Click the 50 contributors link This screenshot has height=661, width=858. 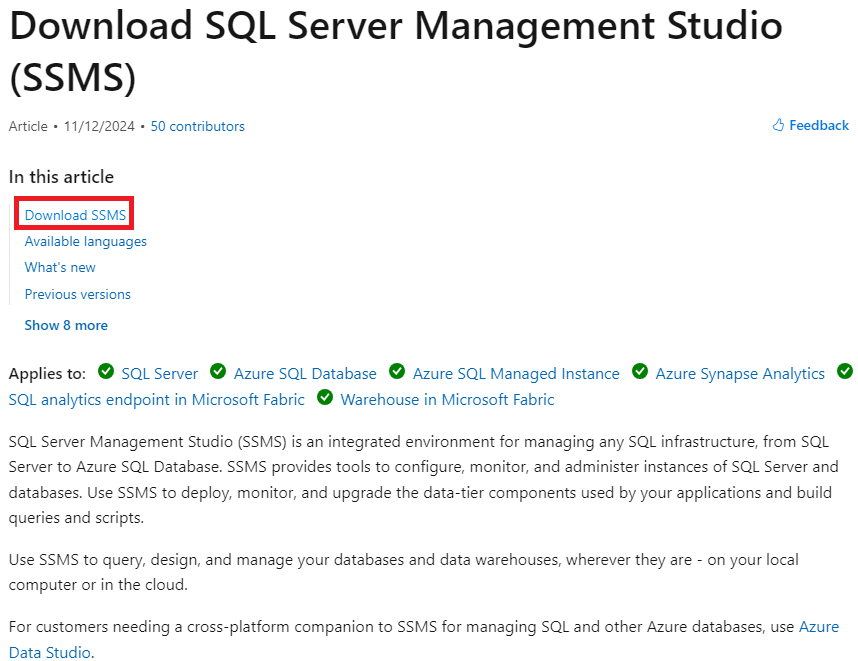197,126
